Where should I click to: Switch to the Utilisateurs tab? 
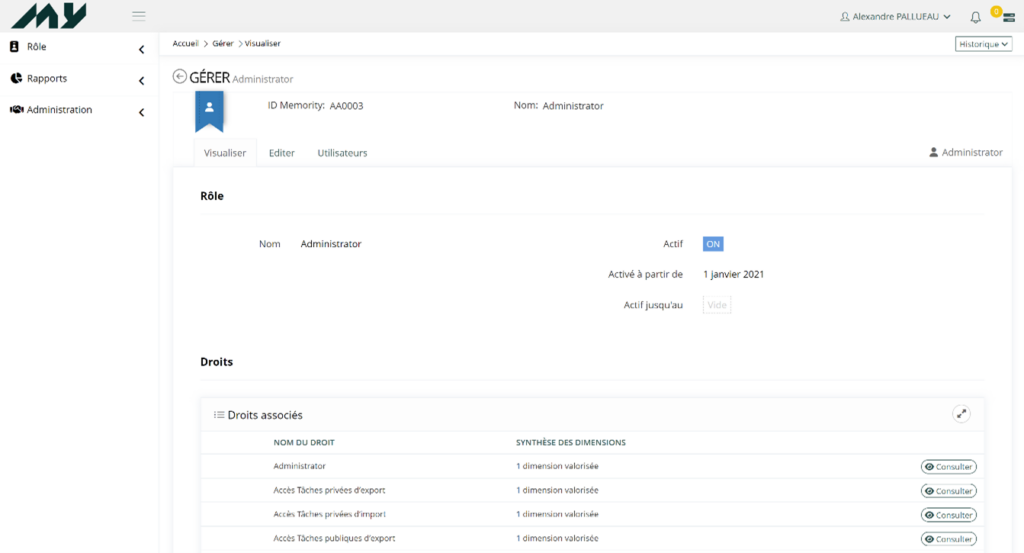click(342, 153)
